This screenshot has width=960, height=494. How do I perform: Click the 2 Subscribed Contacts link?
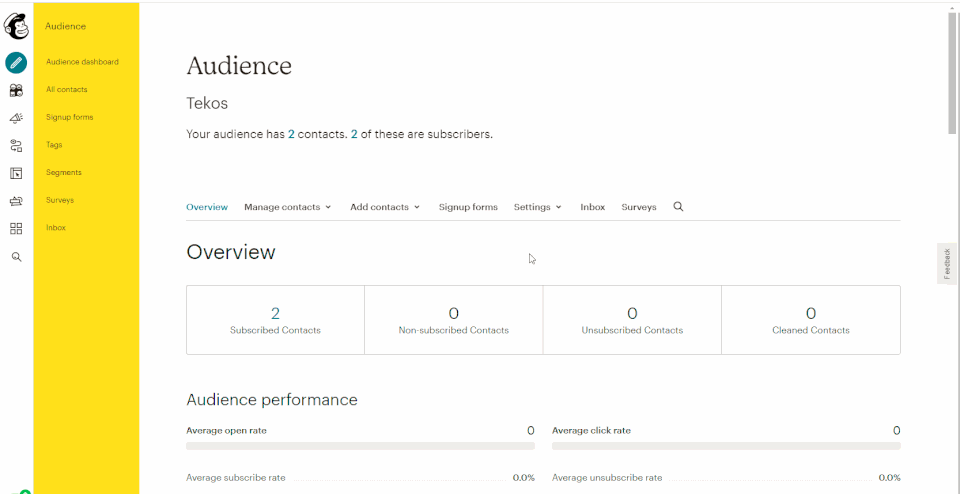[x=275, y=314]
